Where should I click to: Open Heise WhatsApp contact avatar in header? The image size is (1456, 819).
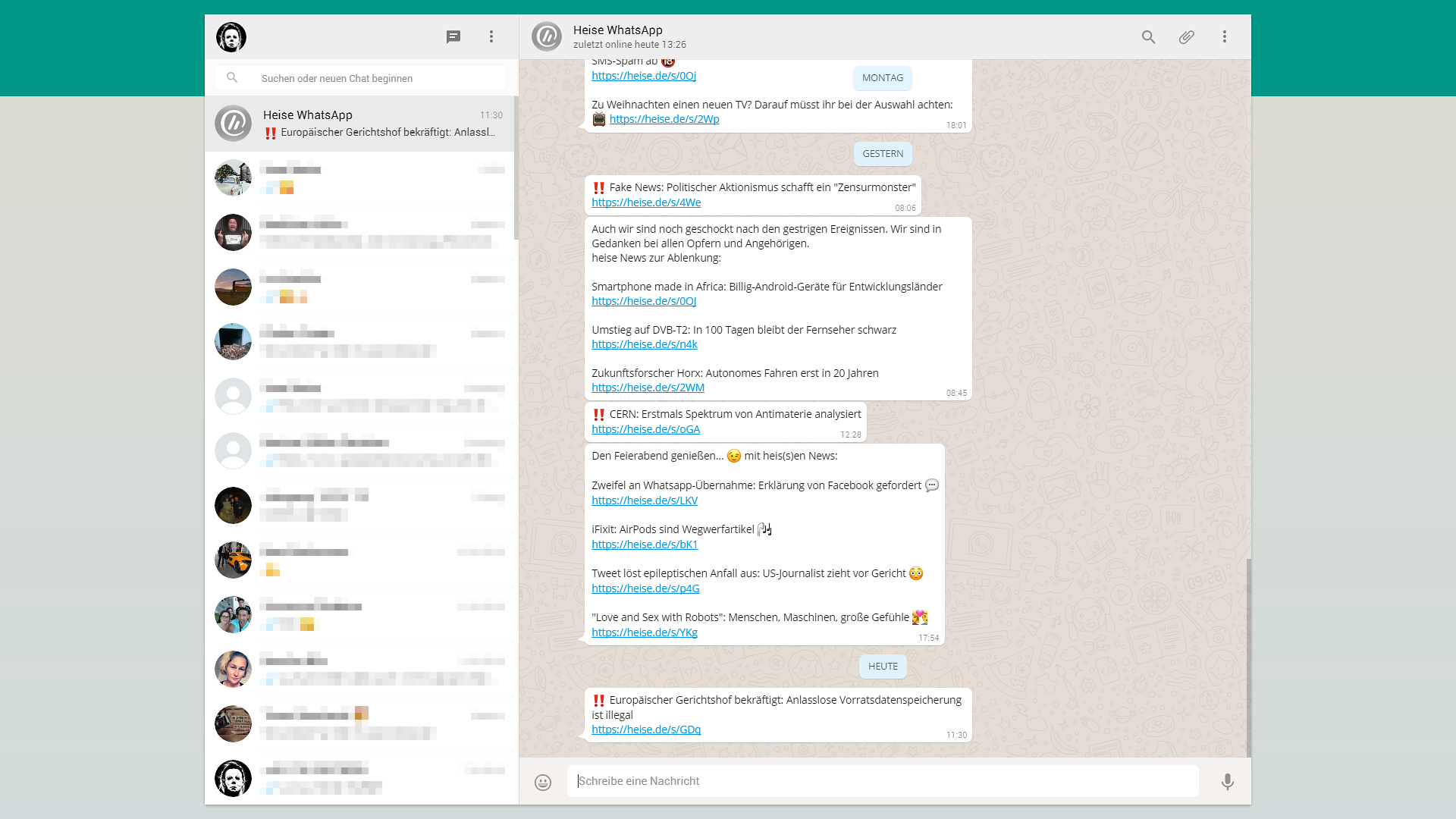click(x=547, y=36)
